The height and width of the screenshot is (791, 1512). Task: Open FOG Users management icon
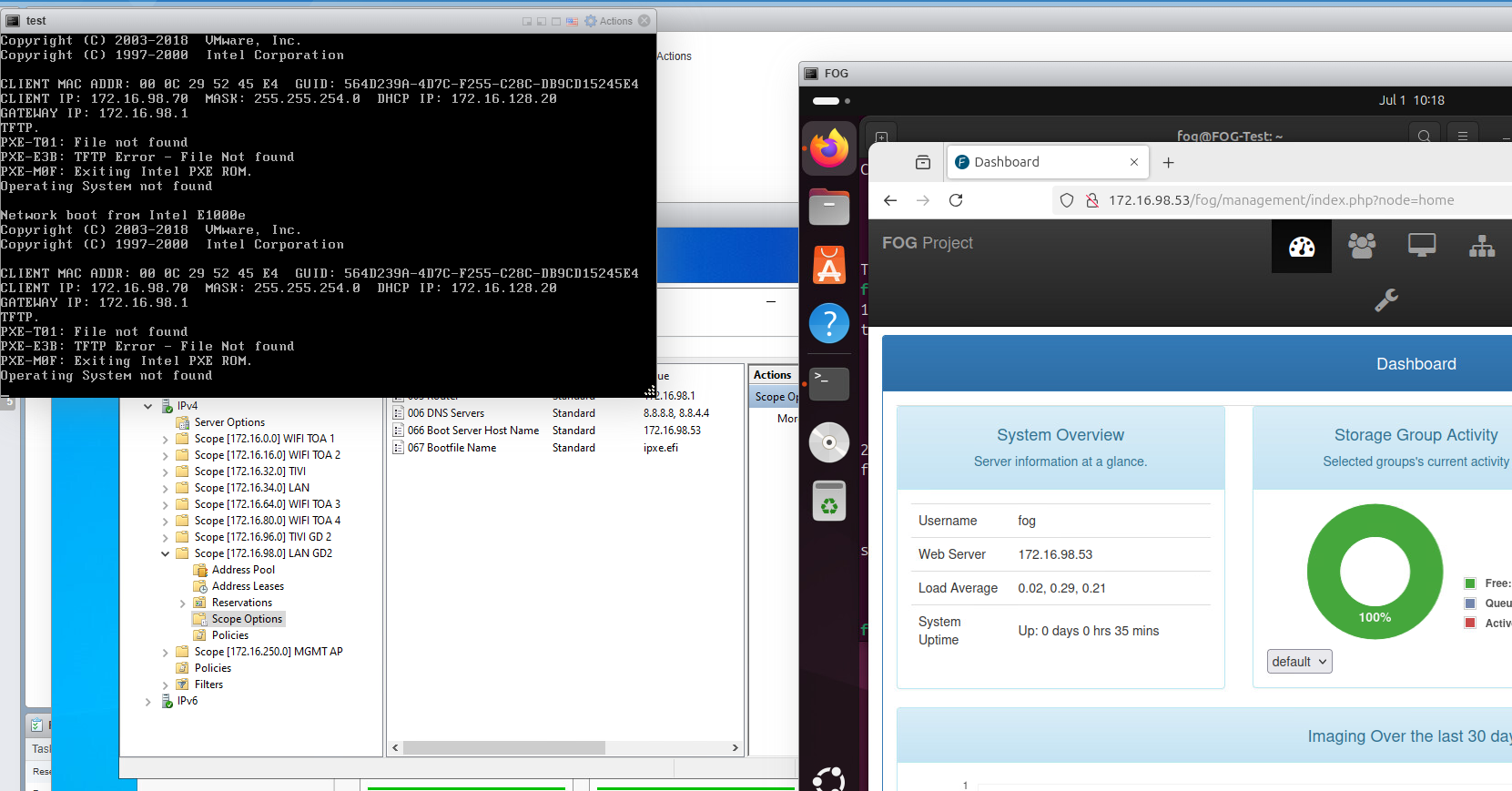click(x=1362, y=246)
